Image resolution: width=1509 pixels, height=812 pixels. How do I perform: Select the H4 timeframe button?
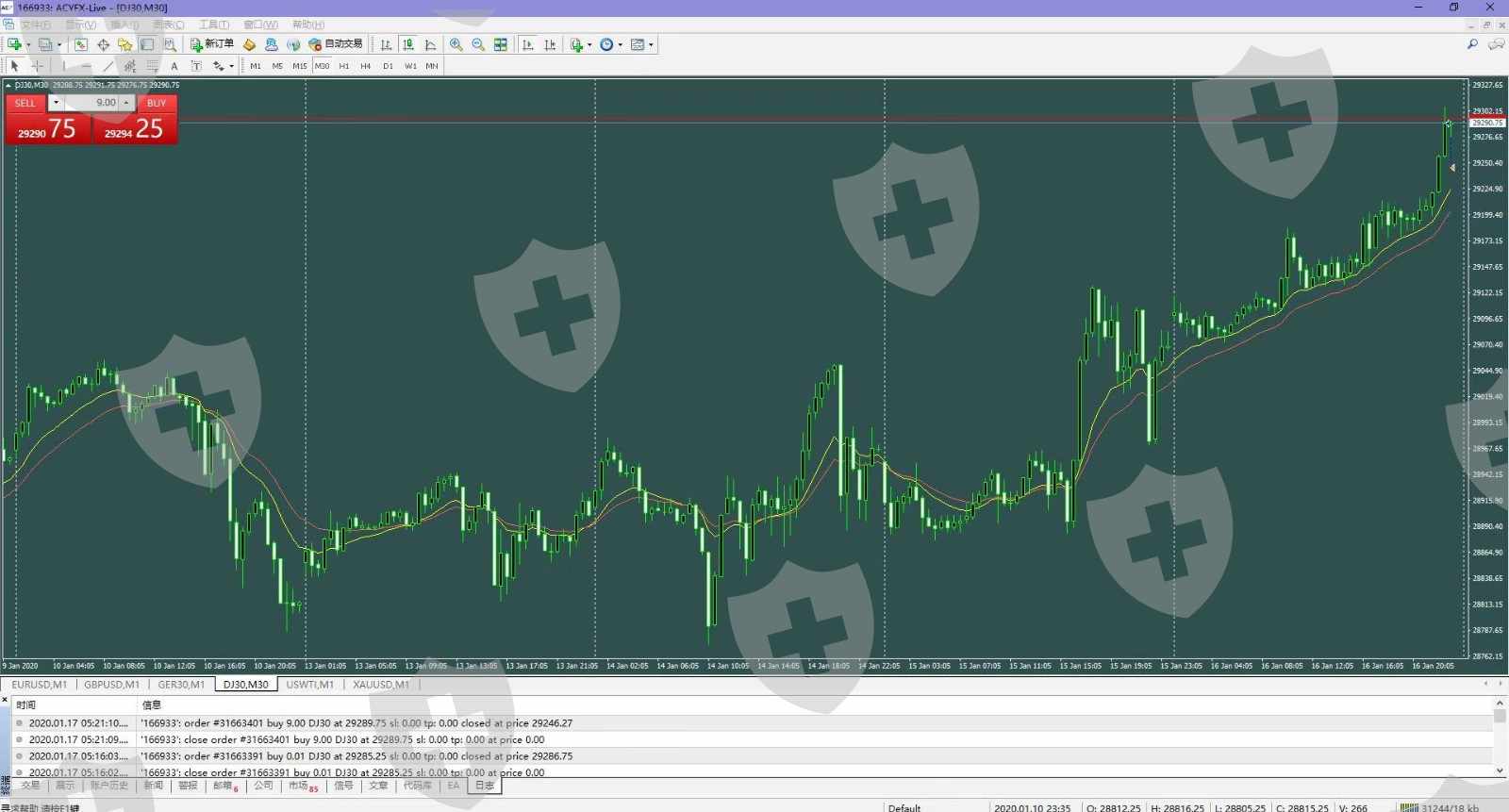[x=366, y=66]
